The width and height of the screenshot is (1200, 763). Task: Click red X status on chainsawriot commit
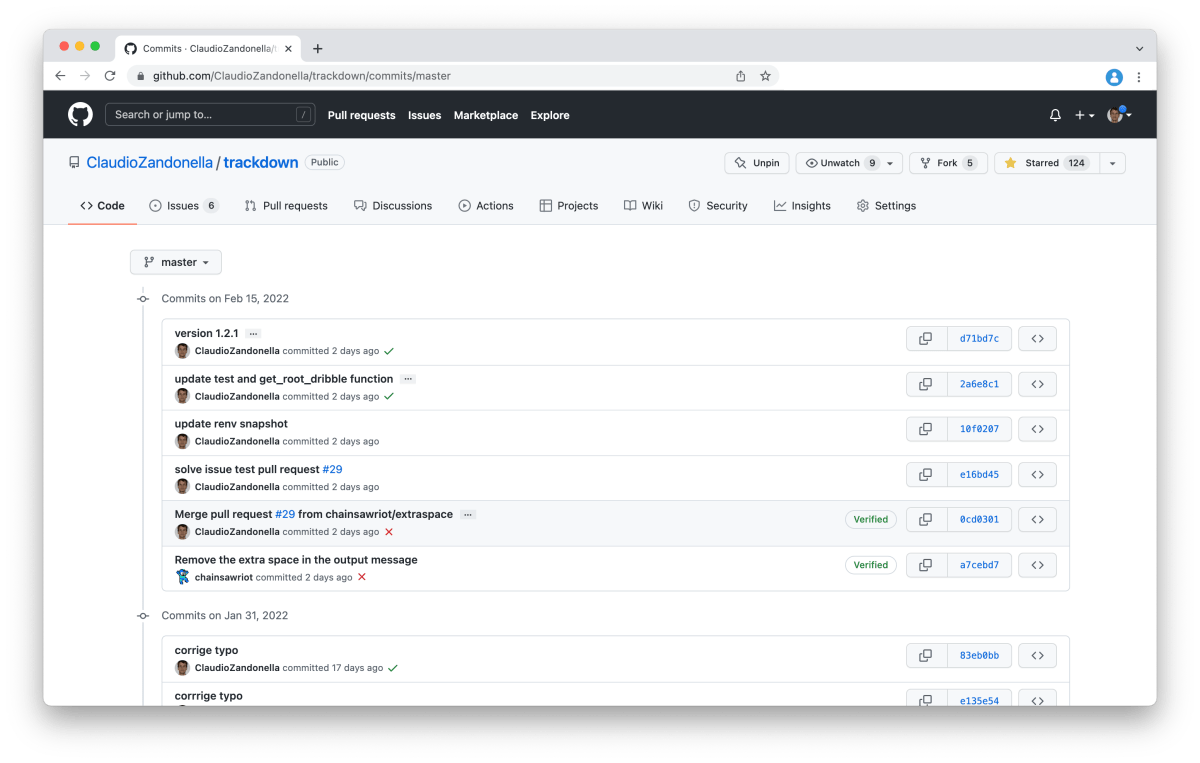[x=362, y=577]
